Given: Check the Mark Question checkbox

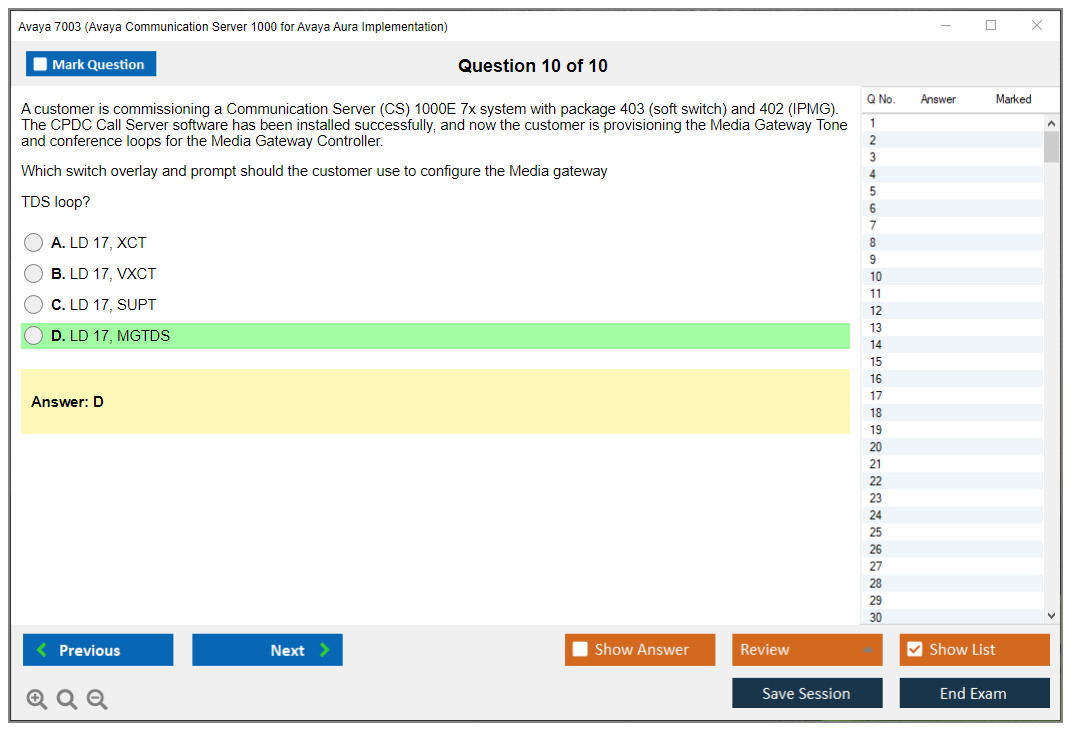Looking at the screenshot, I should click(41, 64).
